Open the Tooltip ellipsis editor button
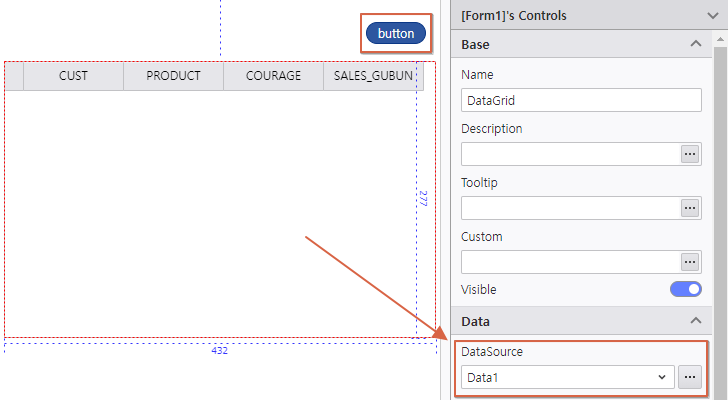The image size is (728, 400). pos(690,208)
